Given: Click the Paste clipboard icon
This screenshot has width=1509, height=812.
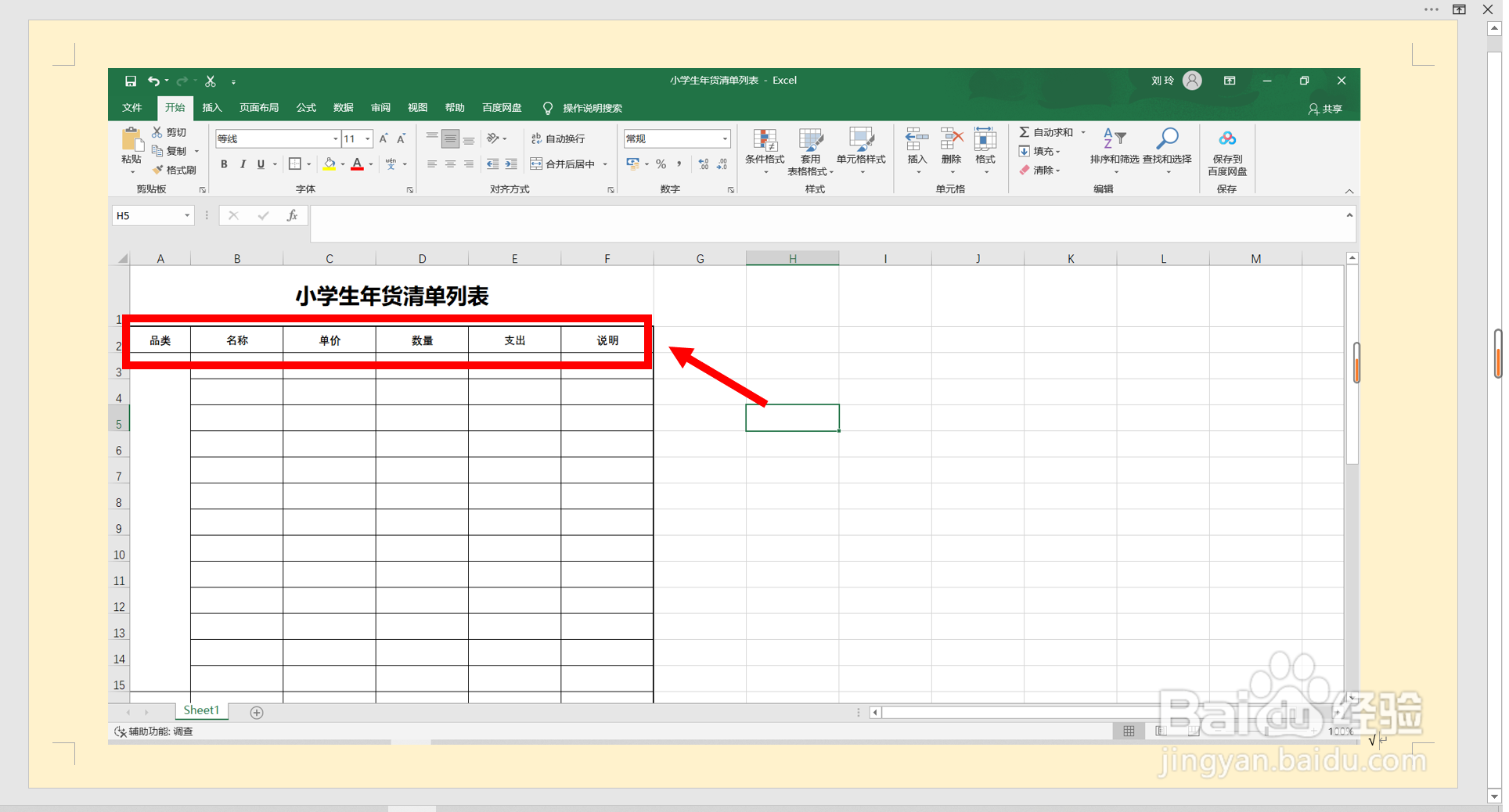Looking at the screenshot, I should [131, 139].
